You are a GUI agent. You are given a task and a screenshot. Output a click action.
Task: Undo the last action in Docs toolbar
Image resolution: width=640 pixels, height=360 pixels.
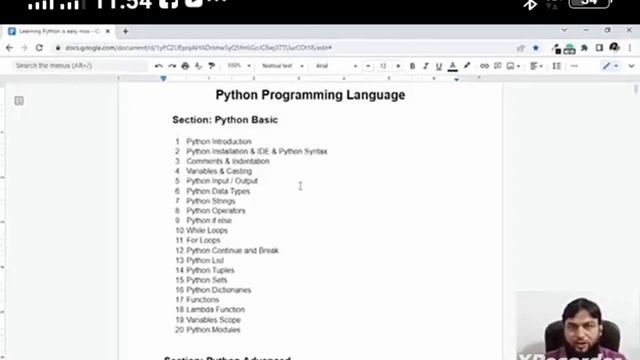coord(158,66)
